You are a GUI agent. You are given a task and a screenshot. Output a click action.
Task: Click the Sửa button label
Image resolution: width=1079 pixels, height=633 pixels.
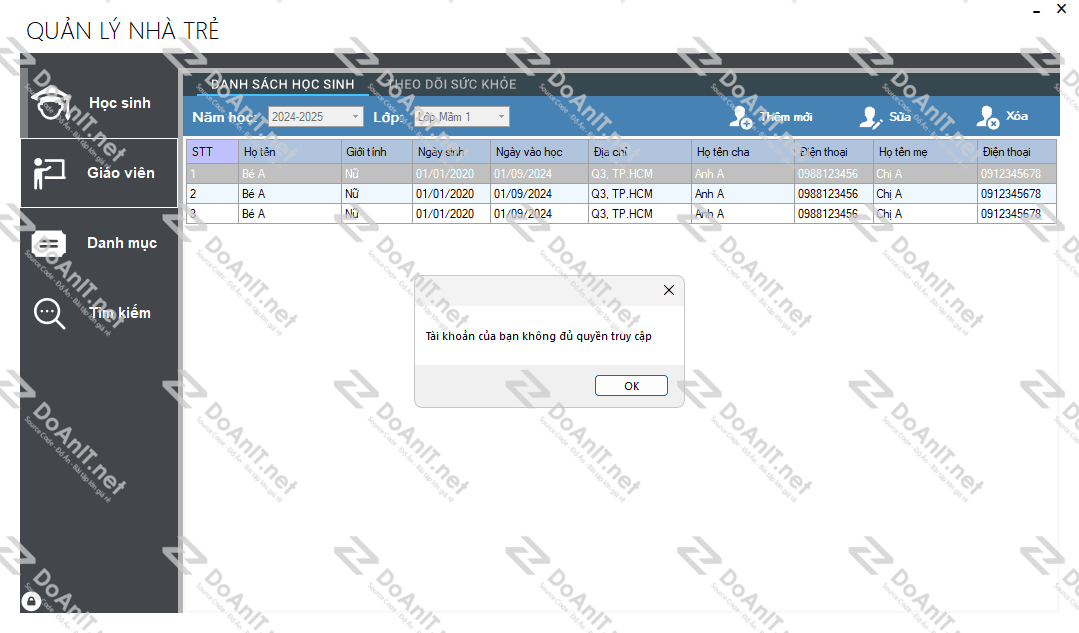pos(900,117)
